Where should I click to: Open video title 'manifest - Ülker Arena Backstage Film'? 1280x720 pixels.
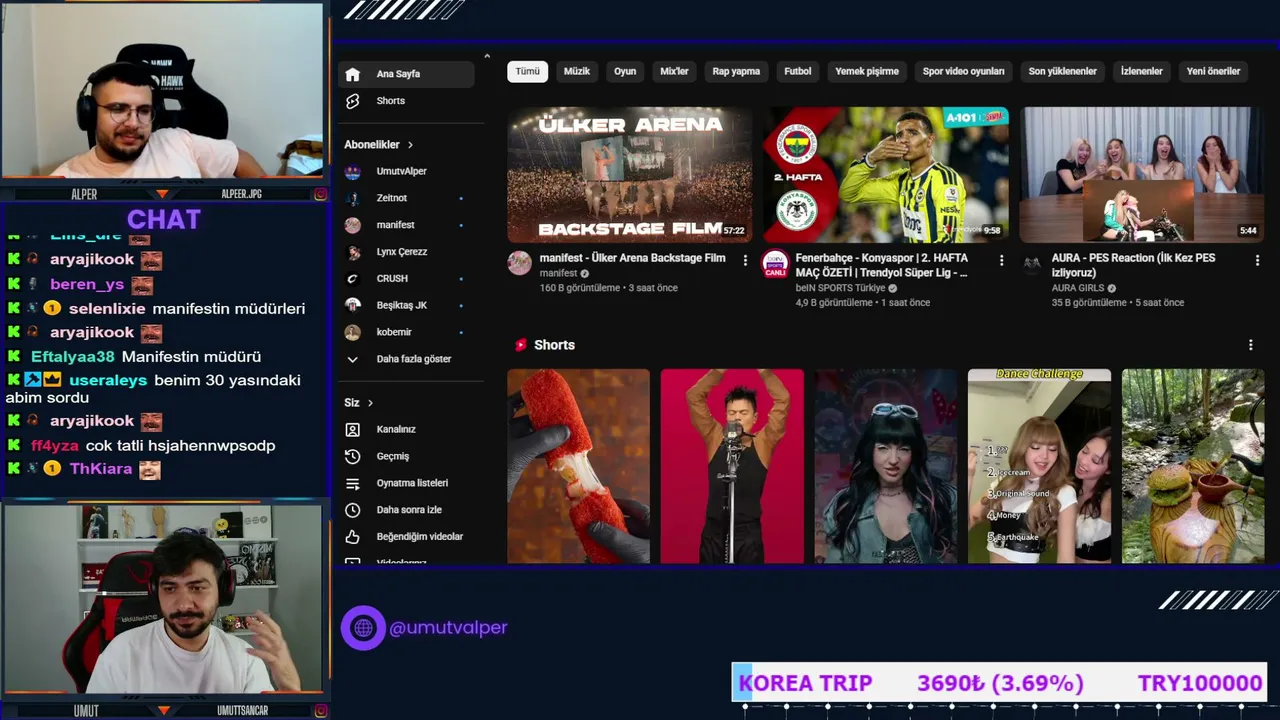[x=632, y=258]
